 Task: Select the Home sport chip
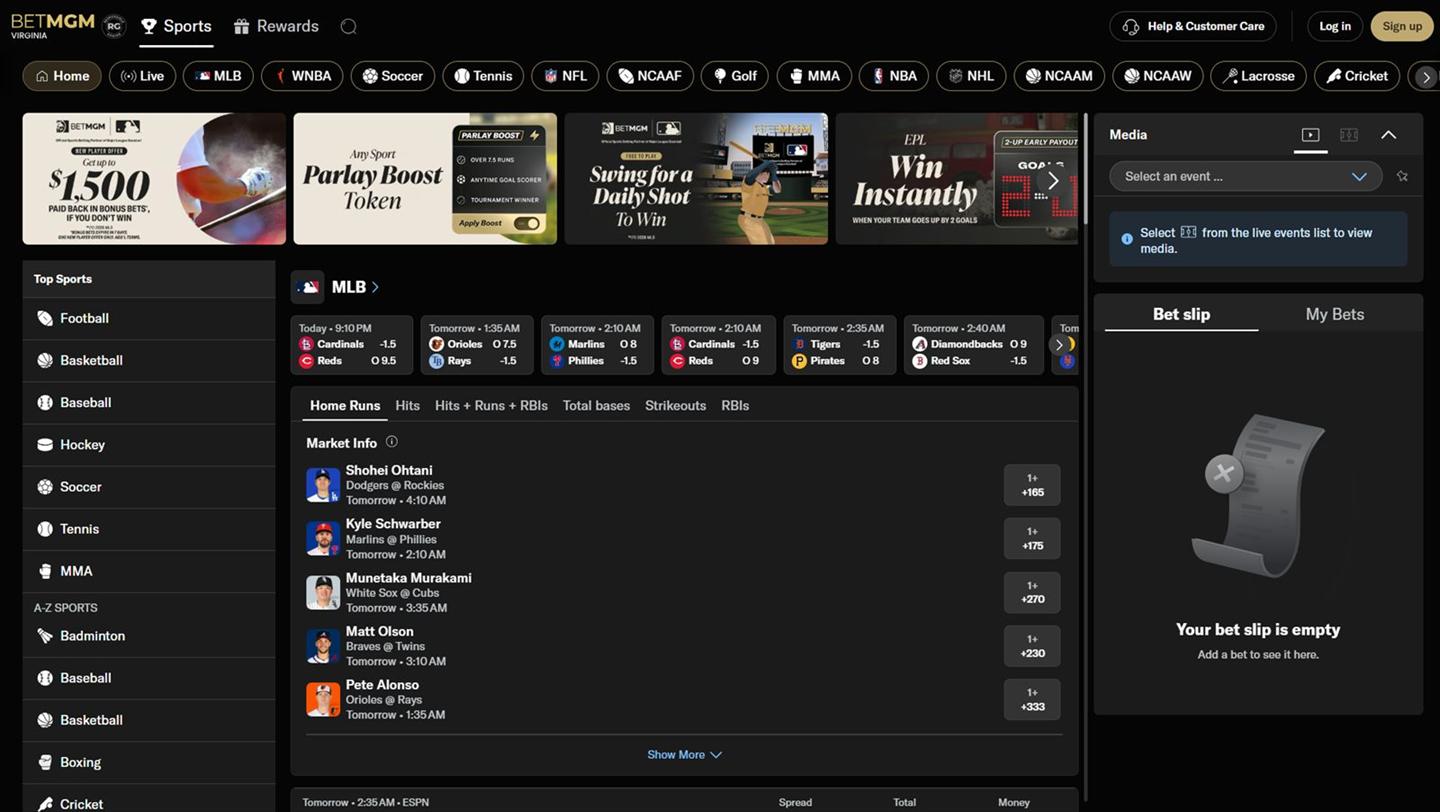pyautogui.click(x=62, y=76)
